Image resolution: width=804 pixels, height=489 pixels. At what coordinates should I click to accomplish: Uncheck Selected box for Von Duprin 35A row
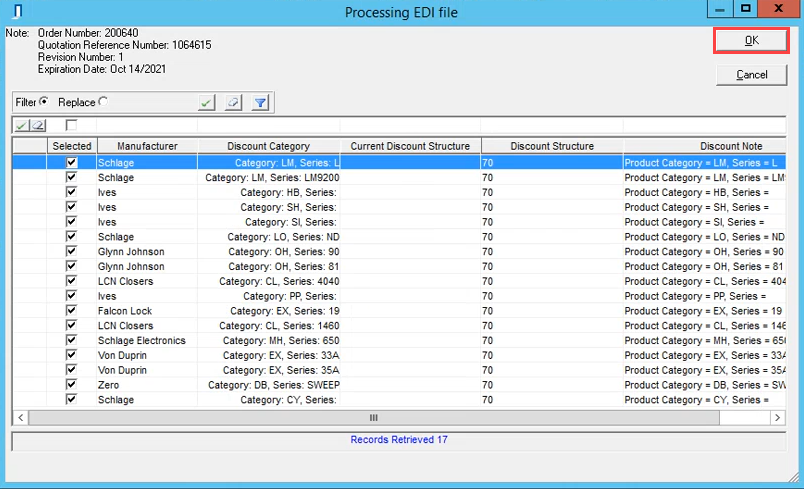pos(71,370)
